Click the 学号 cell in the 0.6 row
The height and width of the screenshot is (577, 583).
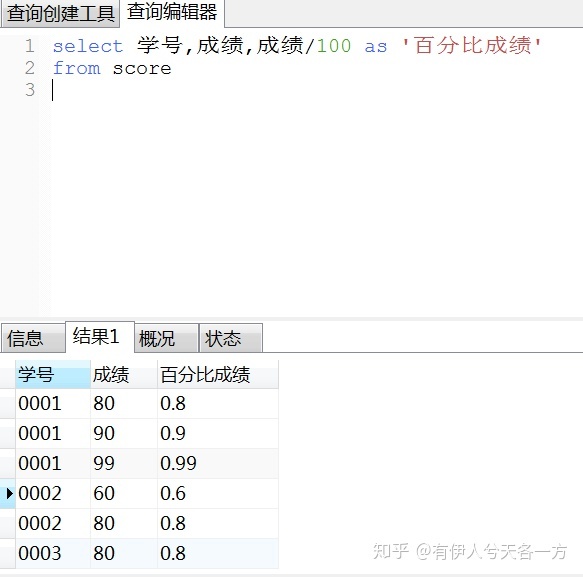(x=53, y=493)
